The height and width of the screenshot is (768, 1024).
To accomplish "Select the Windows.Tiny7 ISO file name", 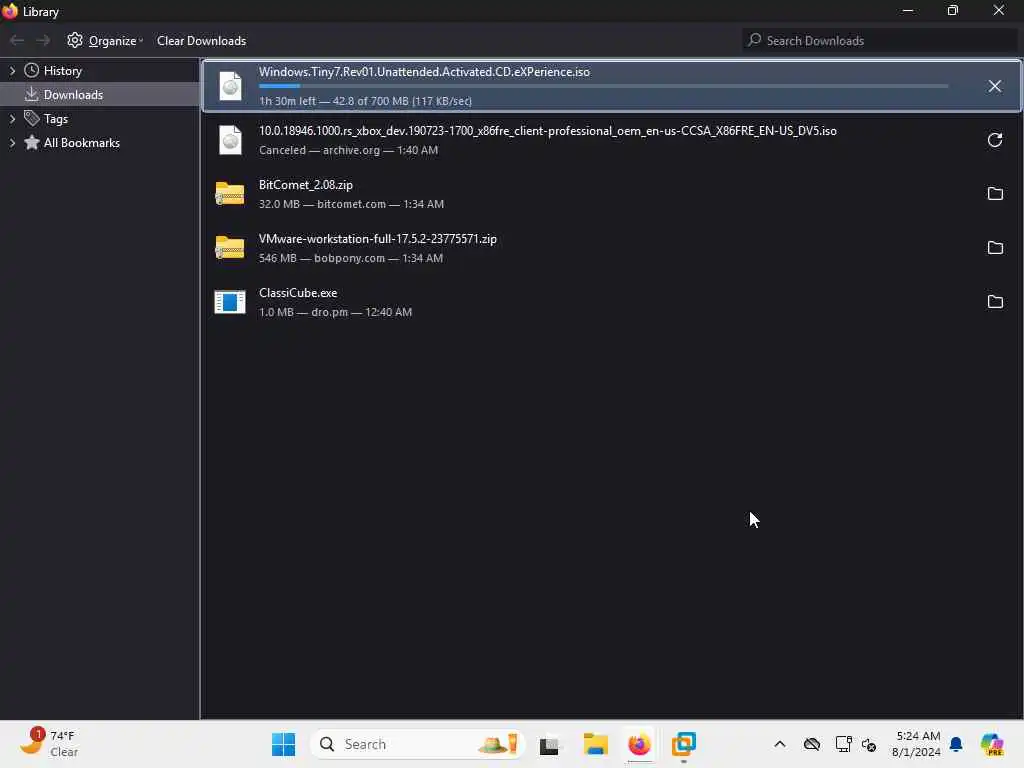I will click(x=424, y=72).
